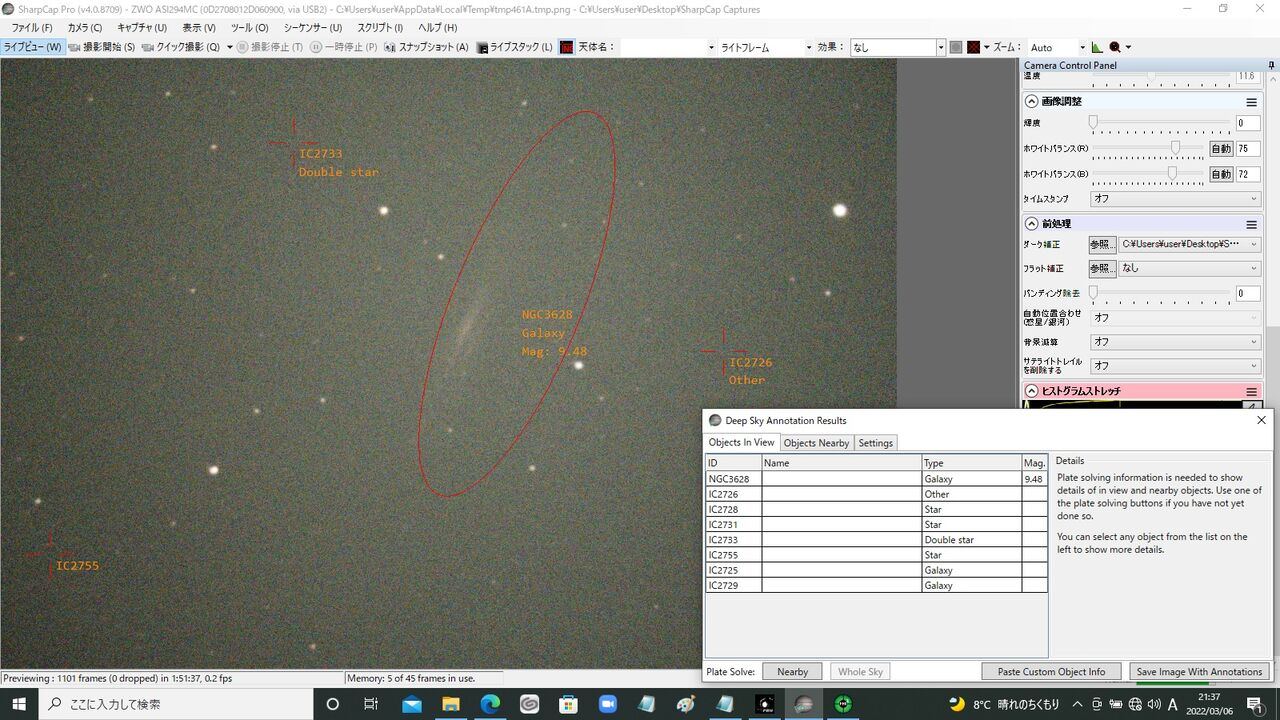Take a スナップショット (A) snapshot
The height and width of the screenshot is (720, 1280).
pos(426,47)
